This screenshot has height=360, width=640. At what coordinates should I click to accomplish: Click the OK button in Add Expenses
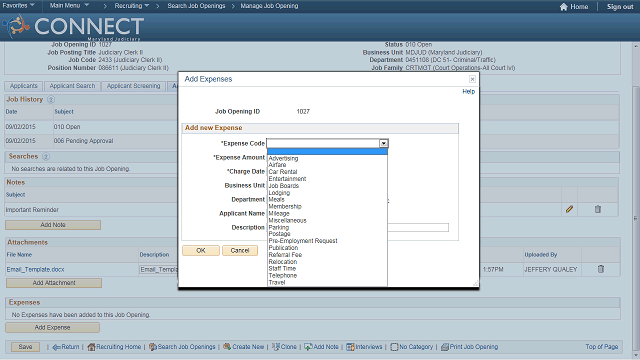201,251
